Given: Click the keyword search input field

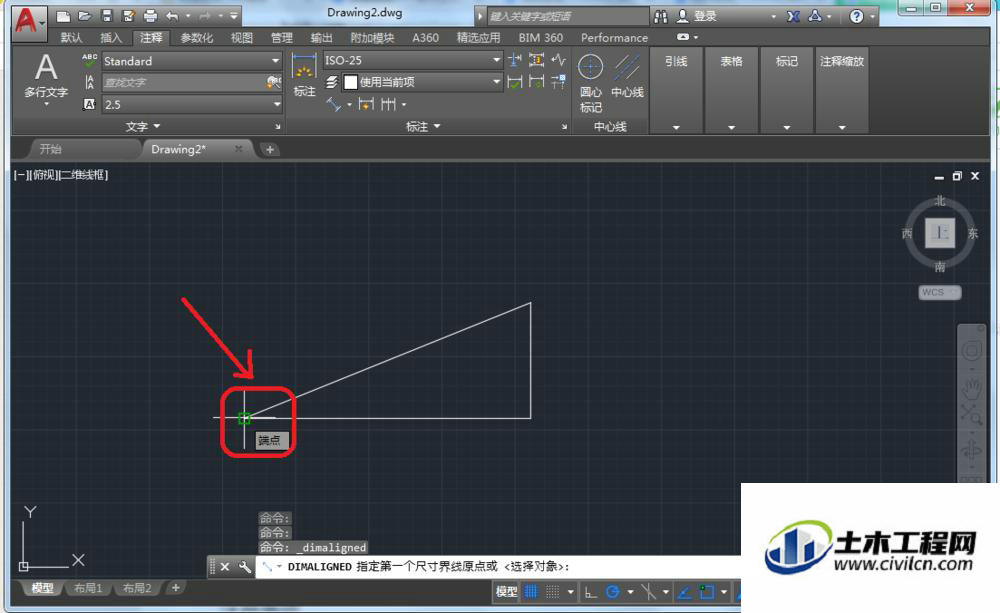Looking at the screenshot, I should pyautogui.click(x=566, y=17).
